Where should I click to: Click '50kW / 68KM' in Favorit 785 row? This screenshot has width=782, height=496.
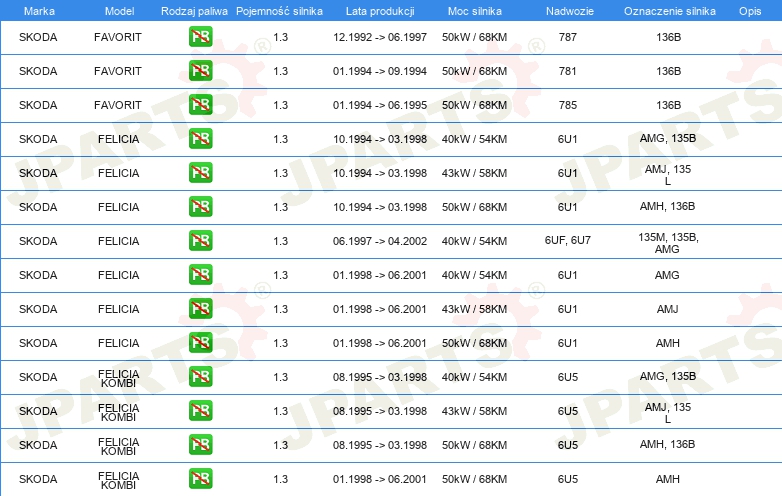474,105
